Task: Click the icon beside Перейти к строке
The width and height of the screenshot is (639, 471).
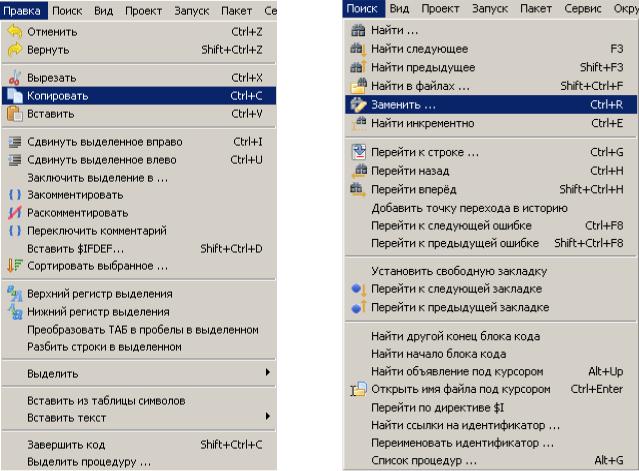Action: 359,152
